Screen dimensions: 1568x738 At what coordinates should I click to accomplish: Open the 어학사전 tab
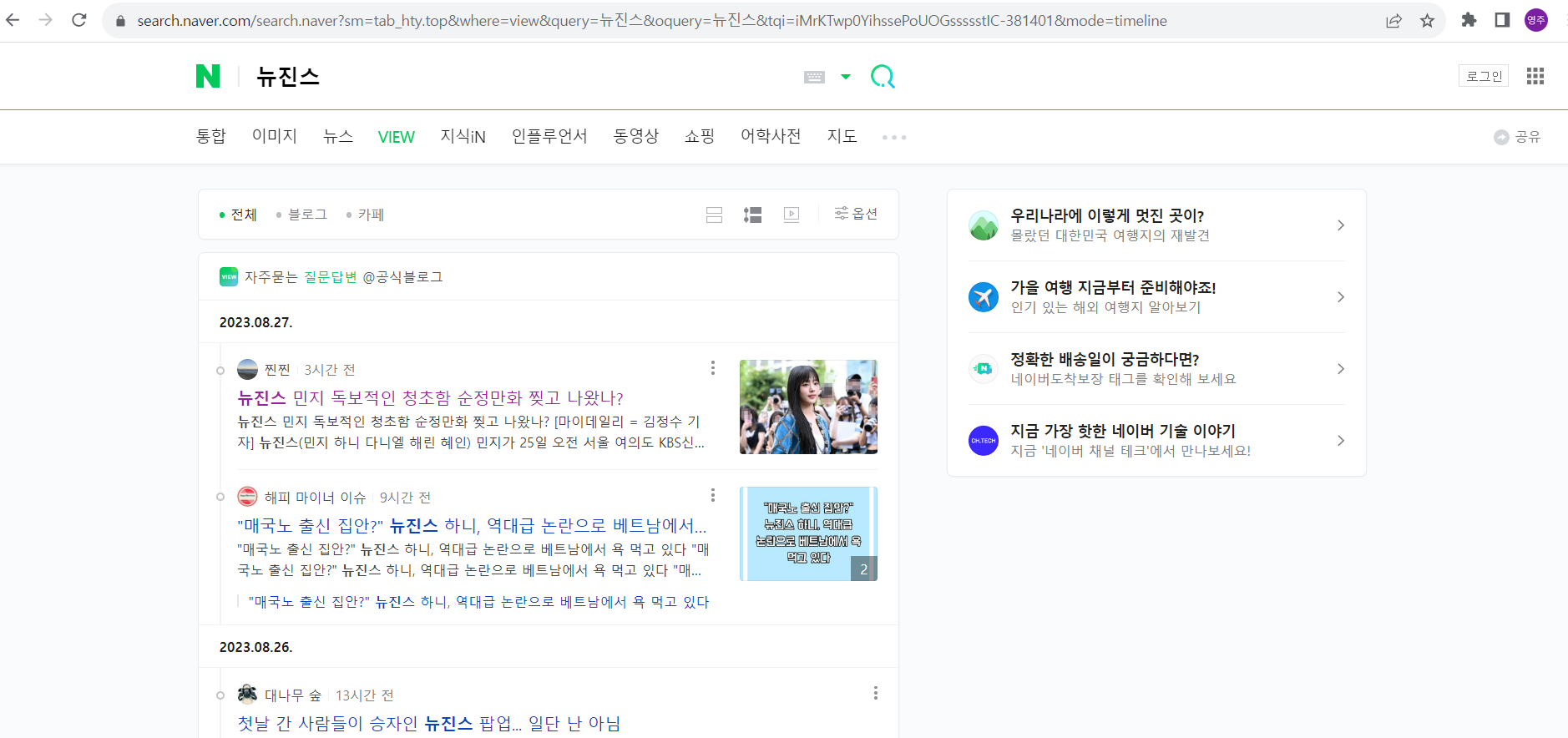(x=771, y=136)
